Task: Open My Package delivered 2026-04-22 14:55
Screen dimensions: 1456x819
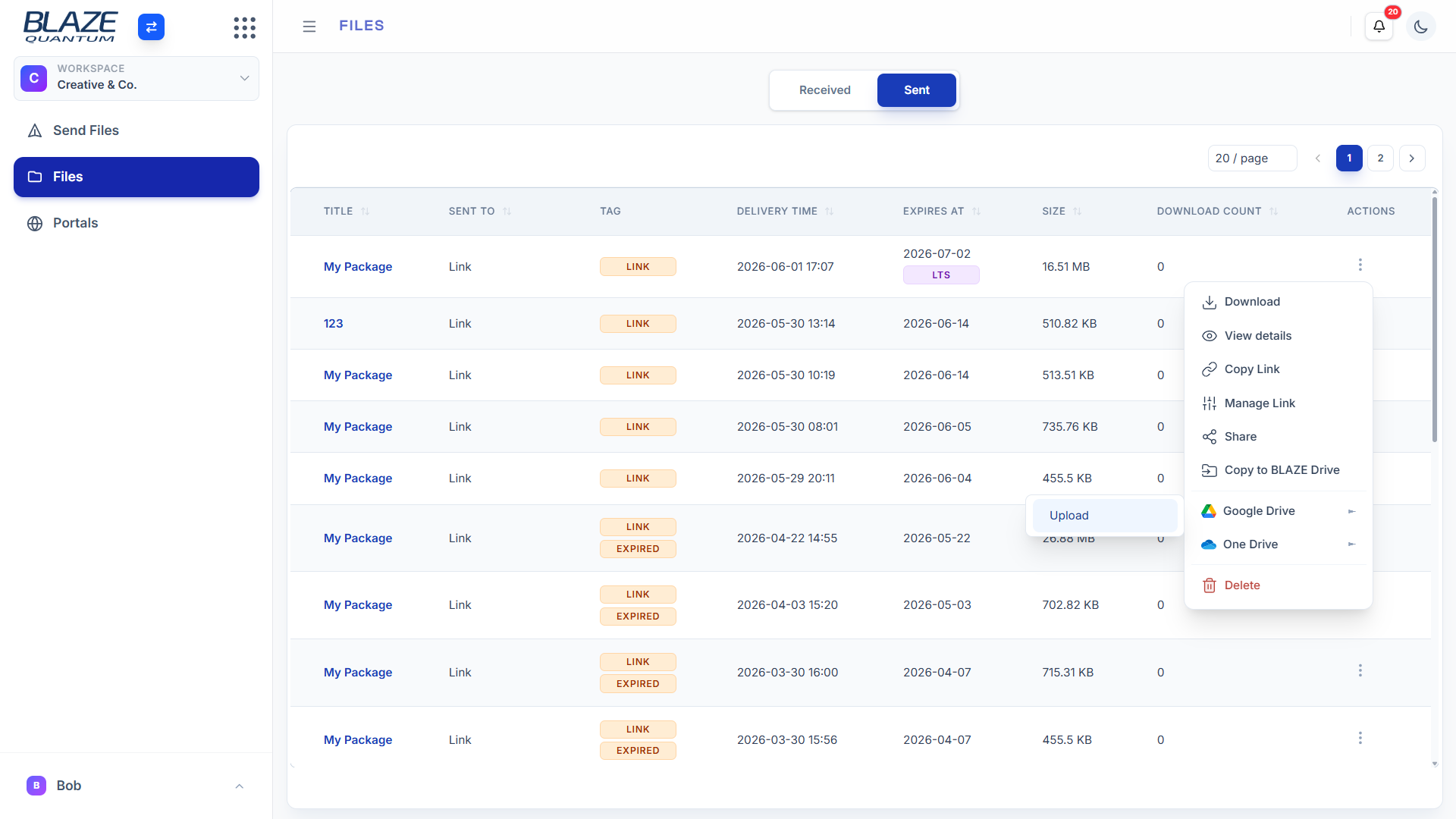Action: coord(358,538)
